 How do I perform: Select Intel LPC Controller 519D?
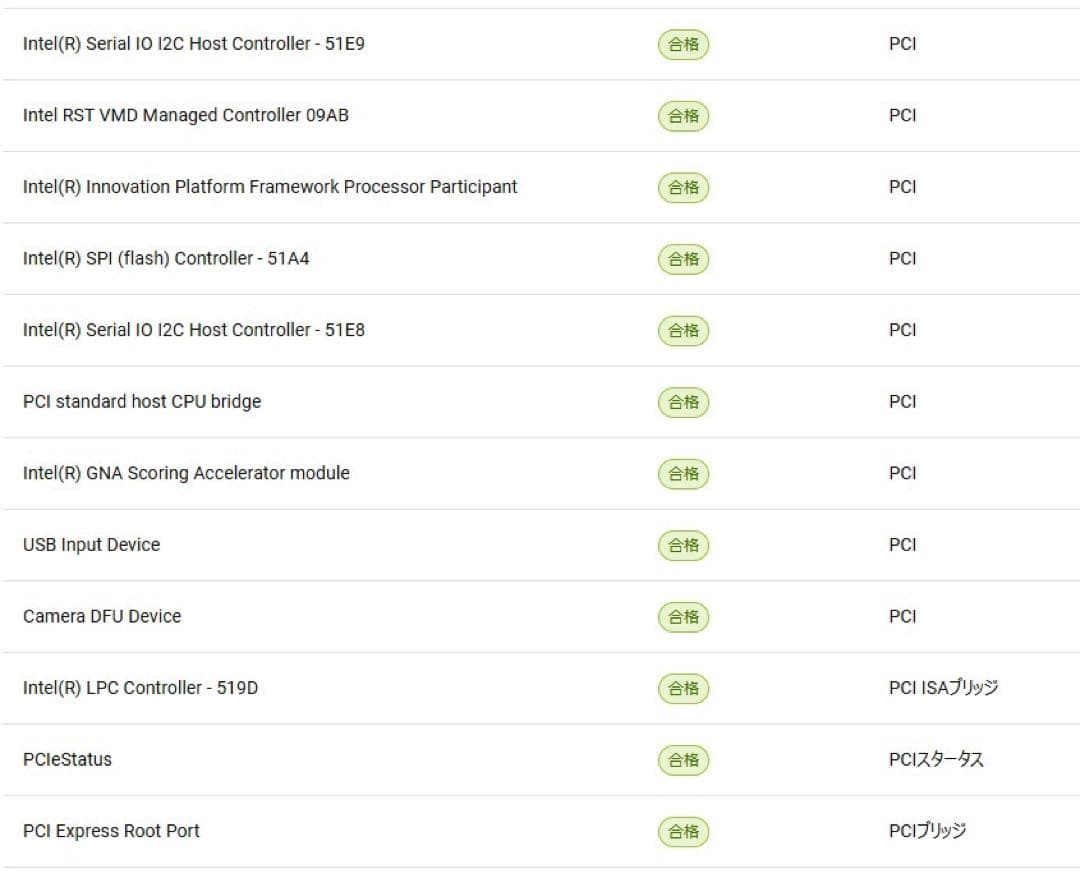click(140, 688)
